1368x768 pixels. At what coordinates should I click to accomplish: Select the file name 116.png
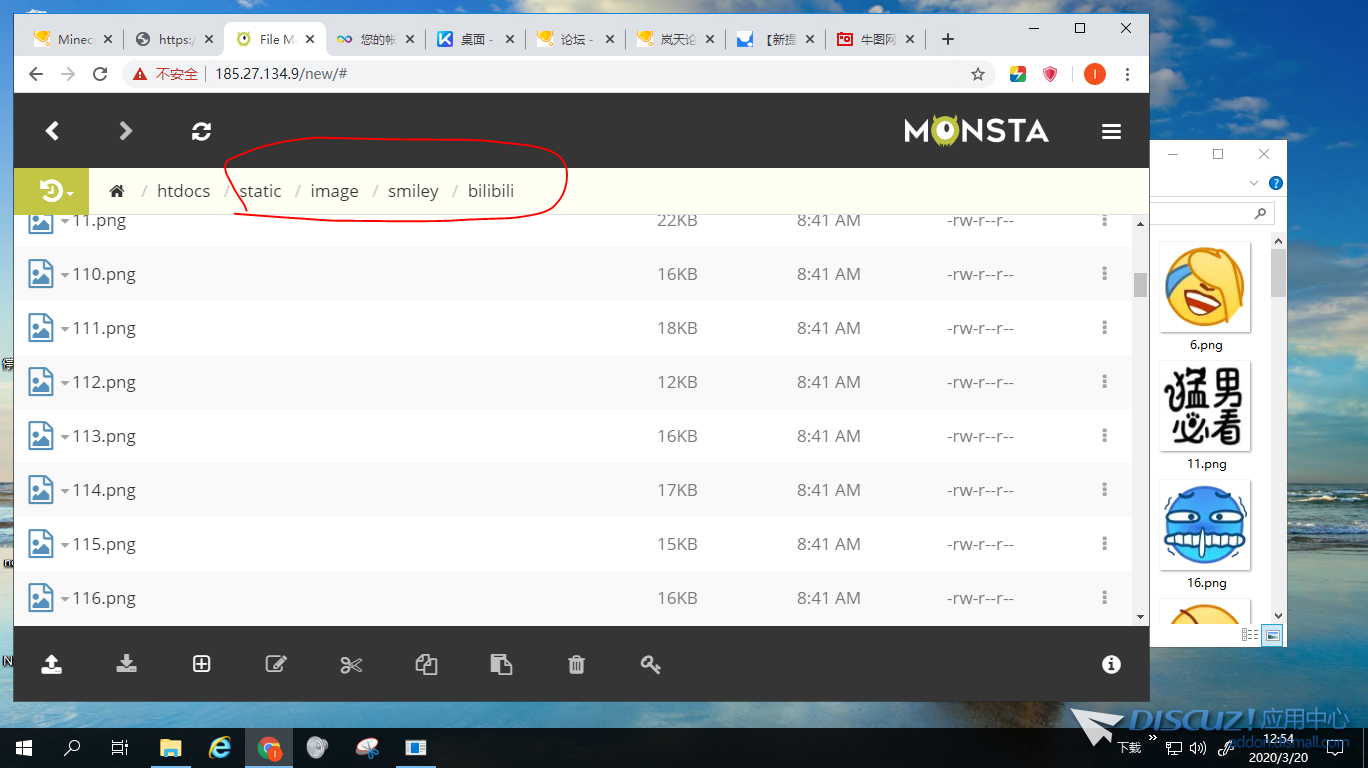point(104,598)
